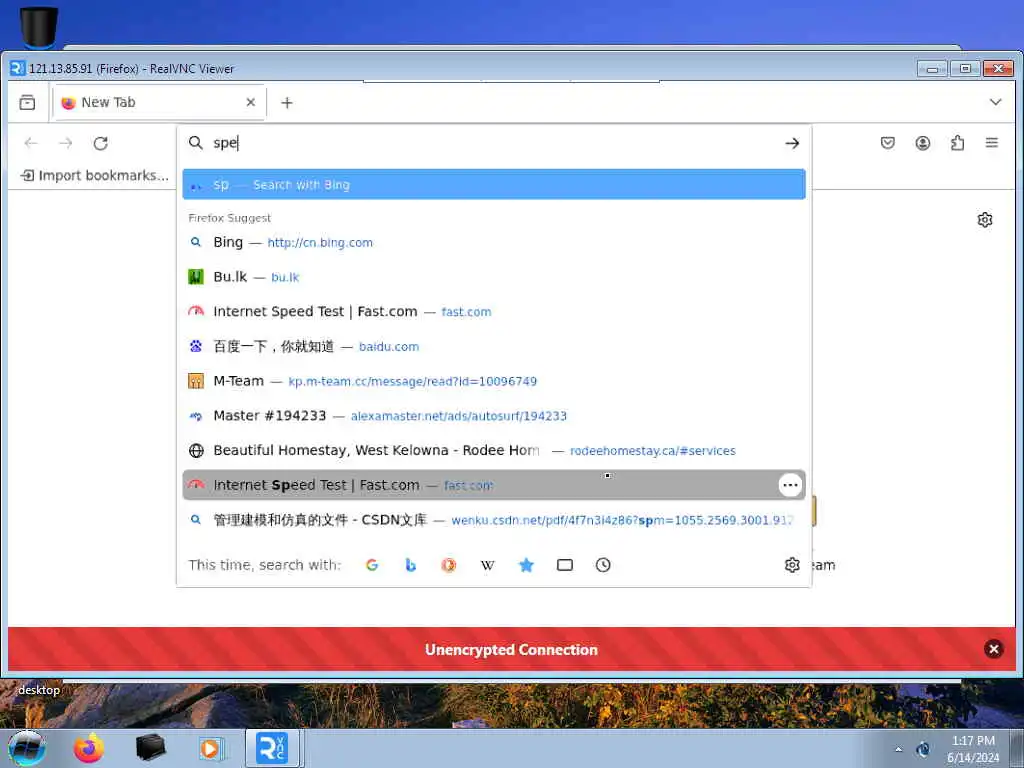Search this time in History clock

coord(603,565)
